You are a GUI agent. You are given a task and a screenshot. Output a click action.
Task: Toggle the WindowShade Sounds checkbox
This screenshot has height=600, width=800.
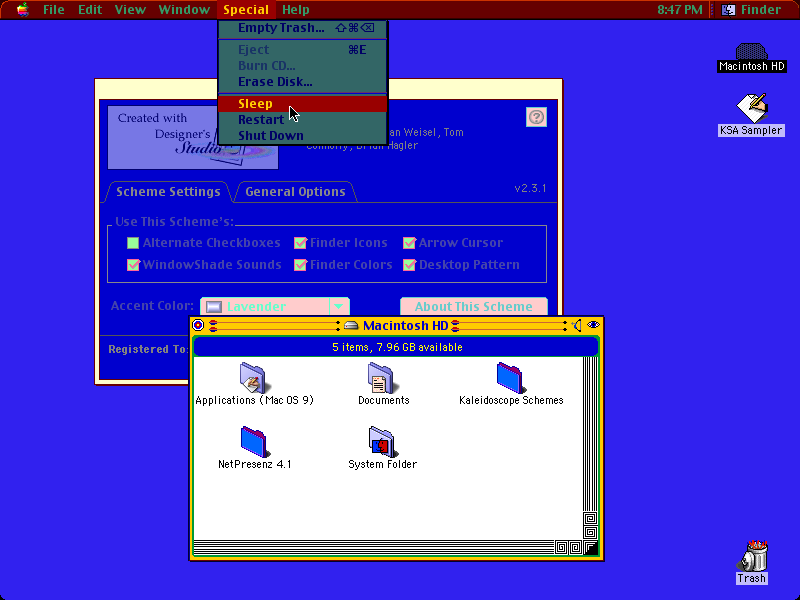pyautogui.click(x=133, y=265)
